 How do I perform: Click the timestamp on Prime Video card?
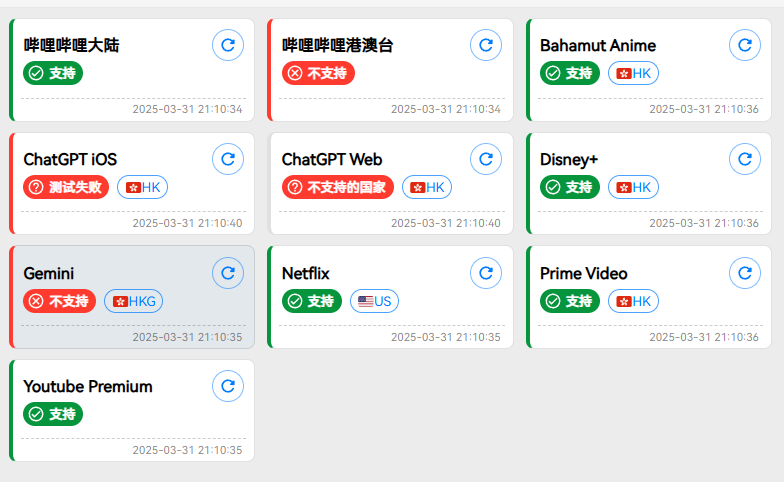pos(704,337)
